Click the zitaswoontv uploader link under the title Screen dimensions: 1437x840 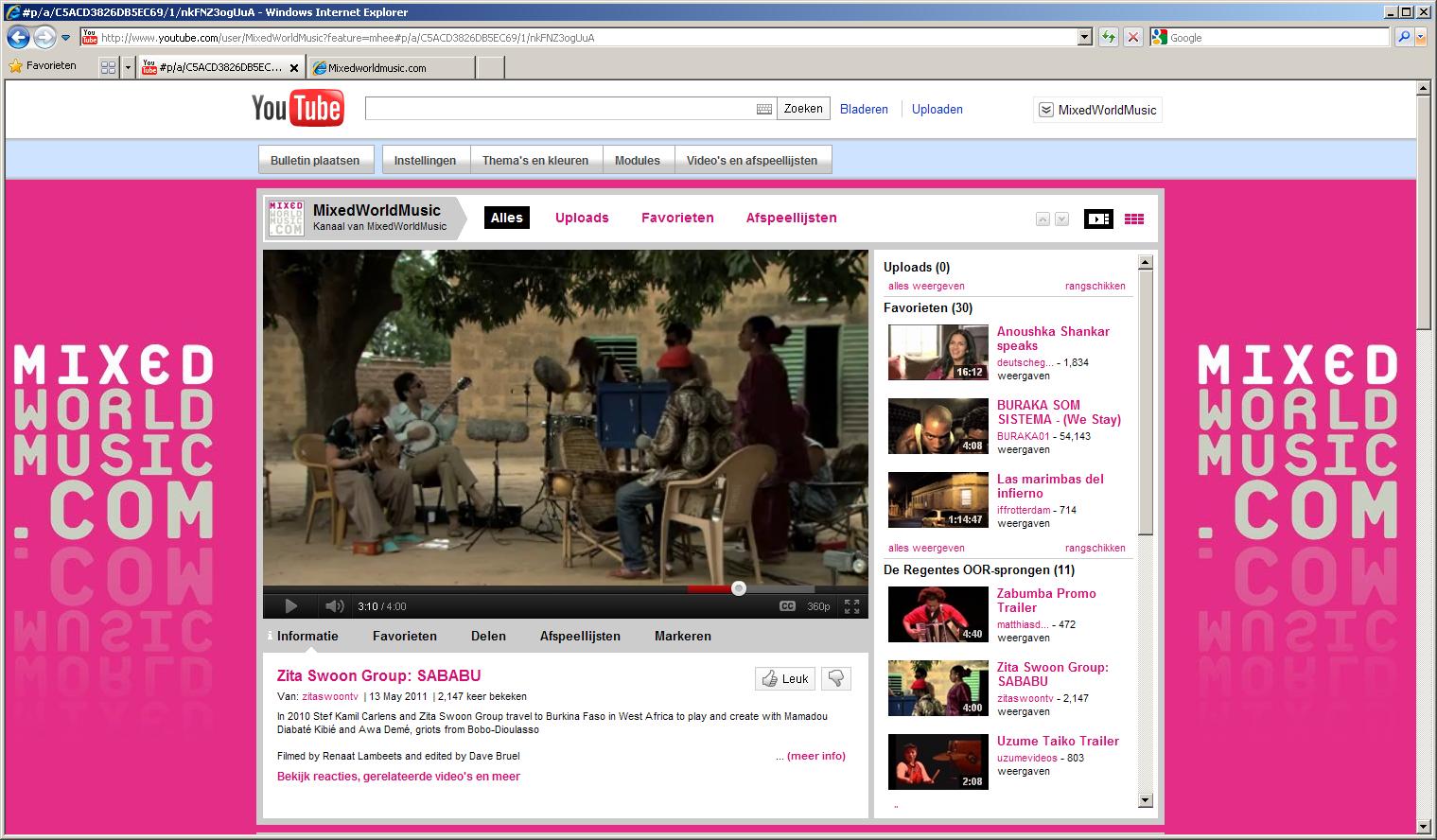click(330, 696)
